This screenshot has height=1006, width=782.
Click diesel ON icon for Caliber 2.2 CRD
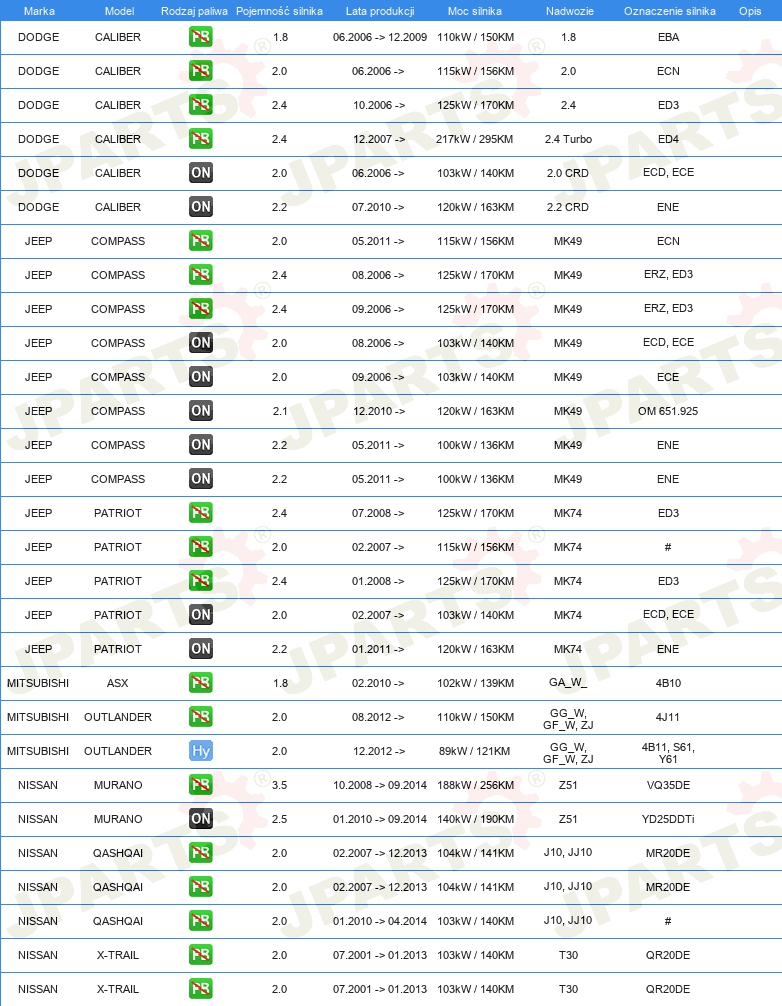pos(201,207)
